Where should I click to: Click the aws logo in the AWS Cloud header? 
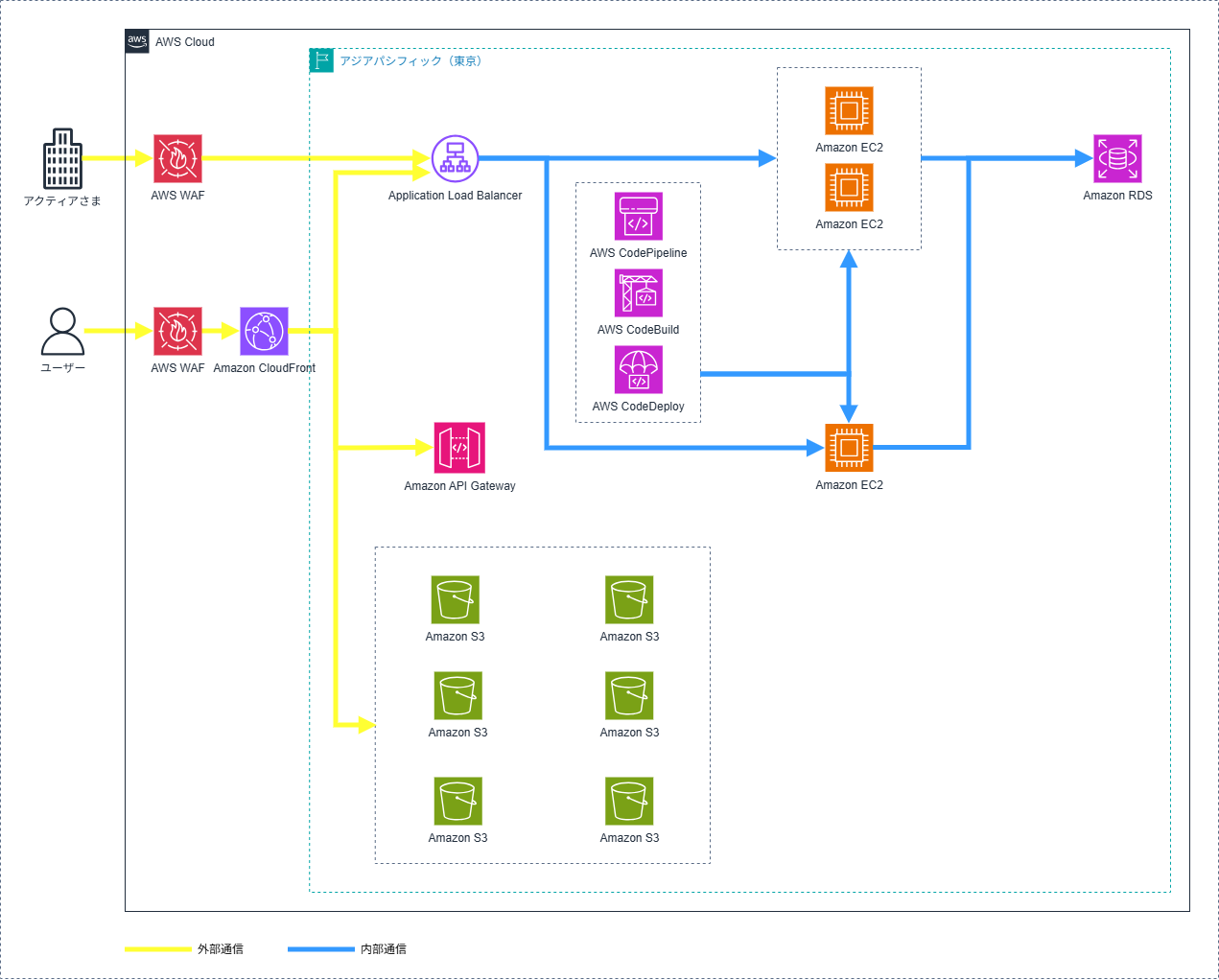coord(137,41)
